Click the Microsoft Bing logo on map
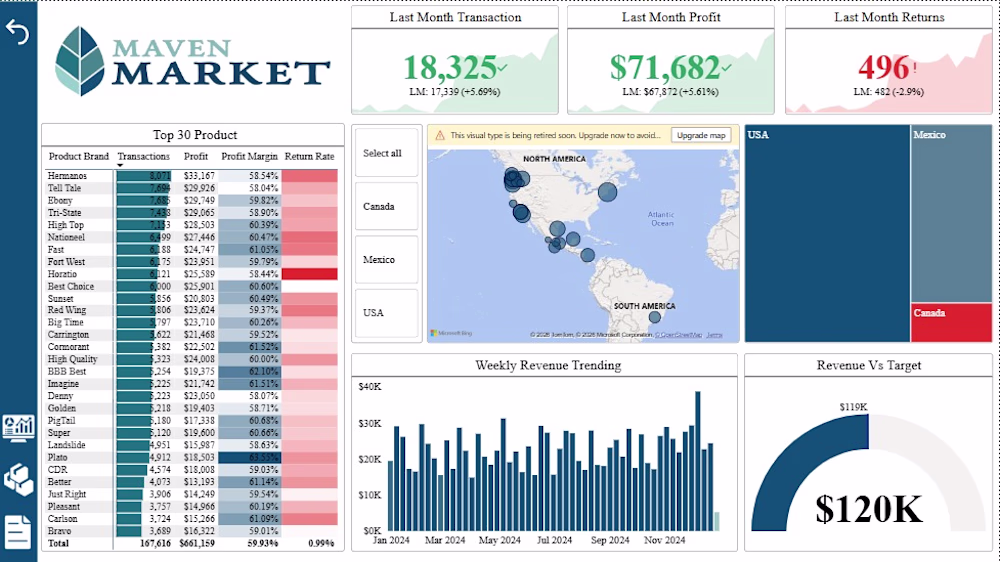Viewport: 1000px width, 562px height. coord(452,334)
